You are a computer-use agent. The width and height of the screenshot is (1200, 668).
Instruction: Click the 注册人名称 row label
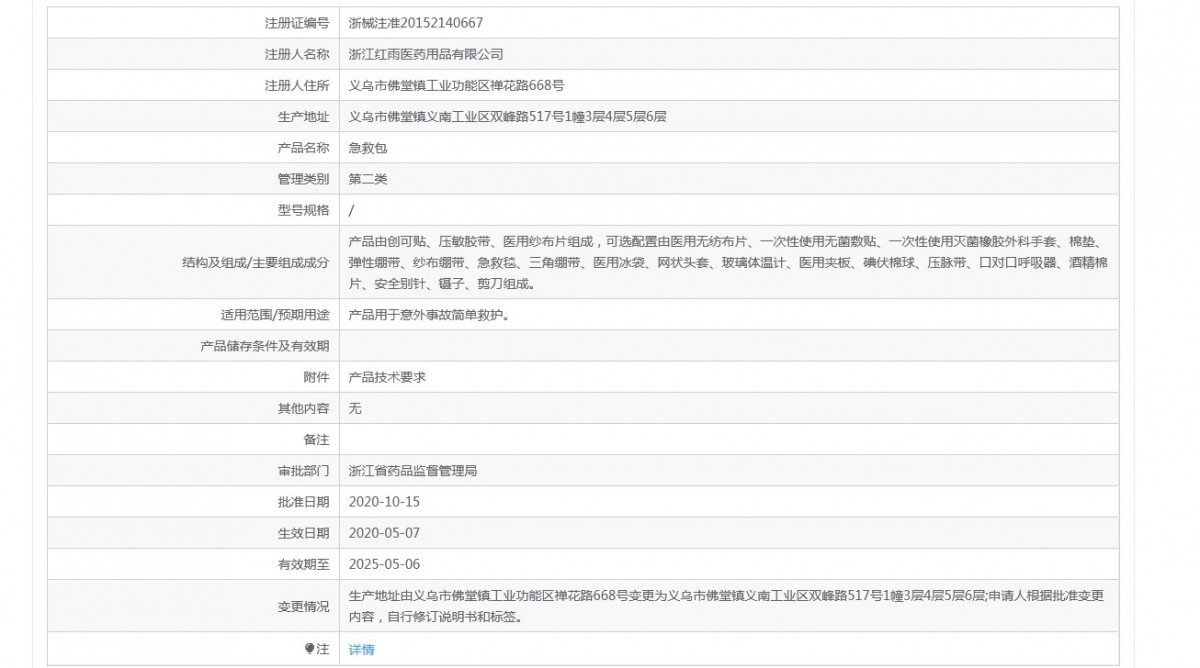[x=296, y=54]
